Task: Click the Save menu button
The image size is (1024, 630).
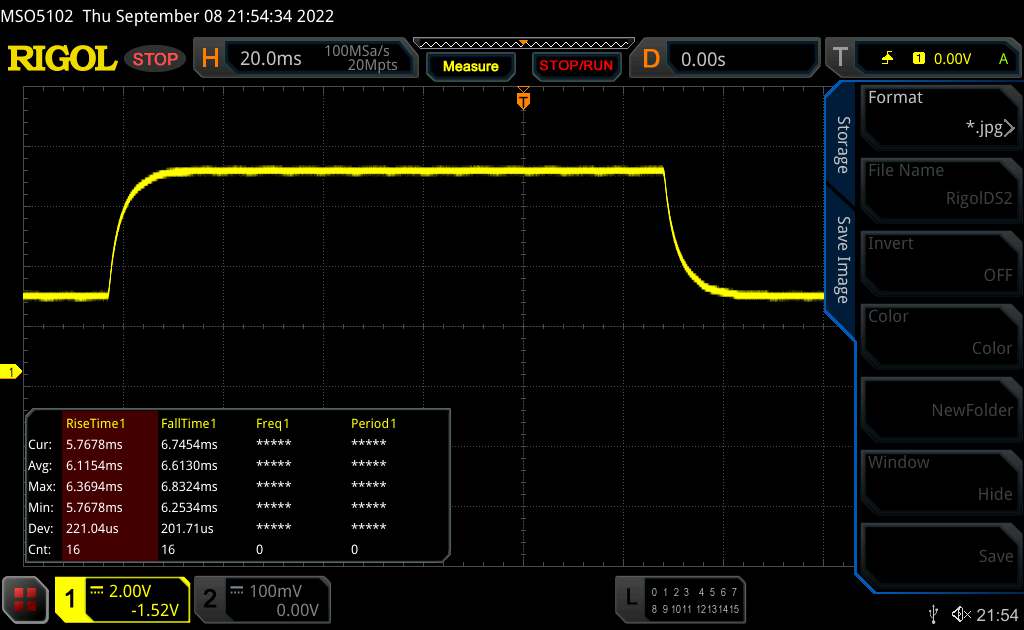Action: point(940,556)
